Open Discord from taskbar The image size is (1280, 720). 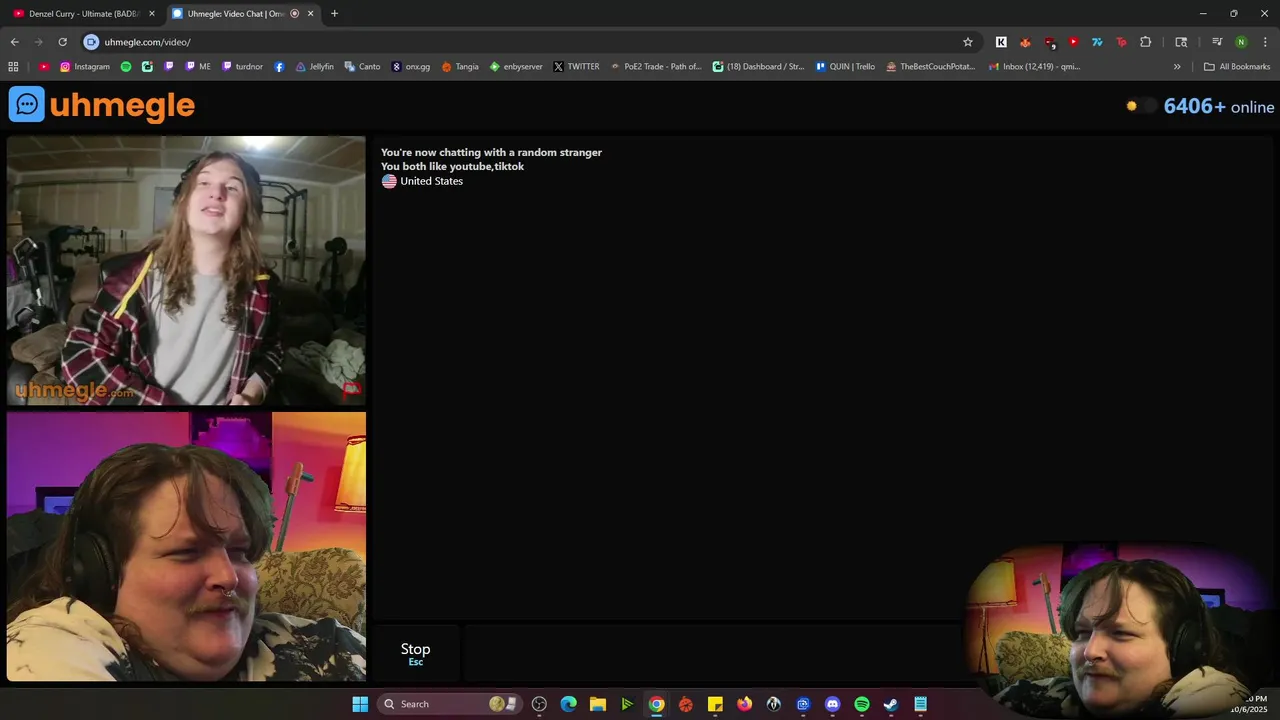832,704
